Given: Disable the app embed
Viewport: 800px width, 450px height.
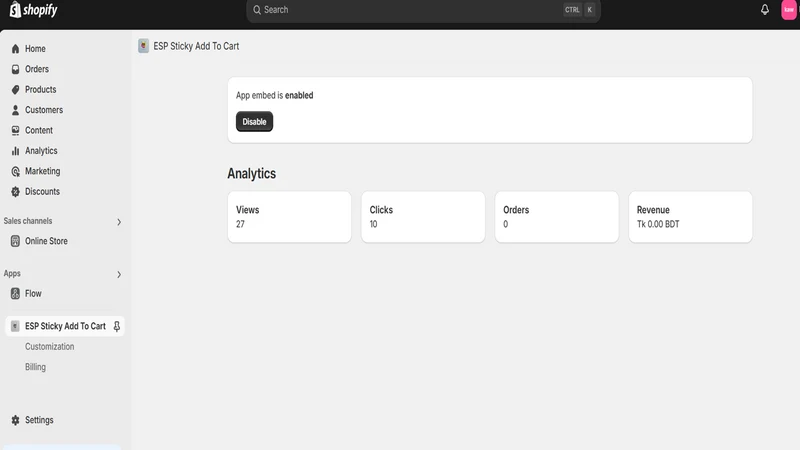Looking at the screenshot, I should 254,121.
